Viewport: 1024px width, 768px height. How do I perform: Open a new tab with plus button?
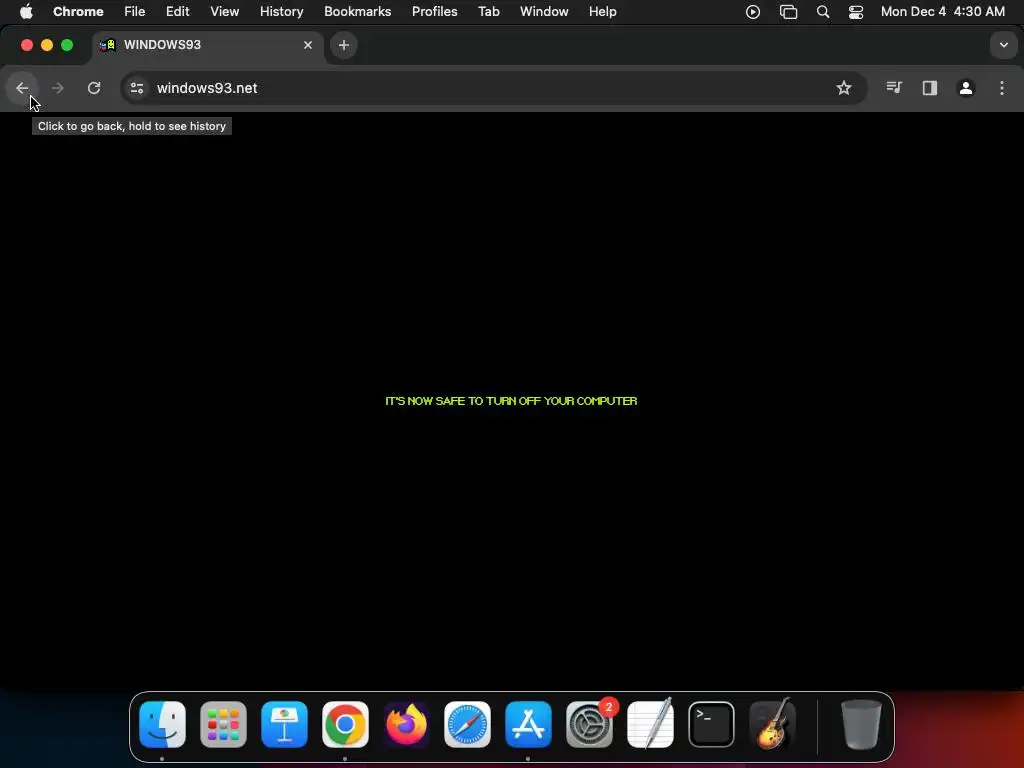[344, 45]
